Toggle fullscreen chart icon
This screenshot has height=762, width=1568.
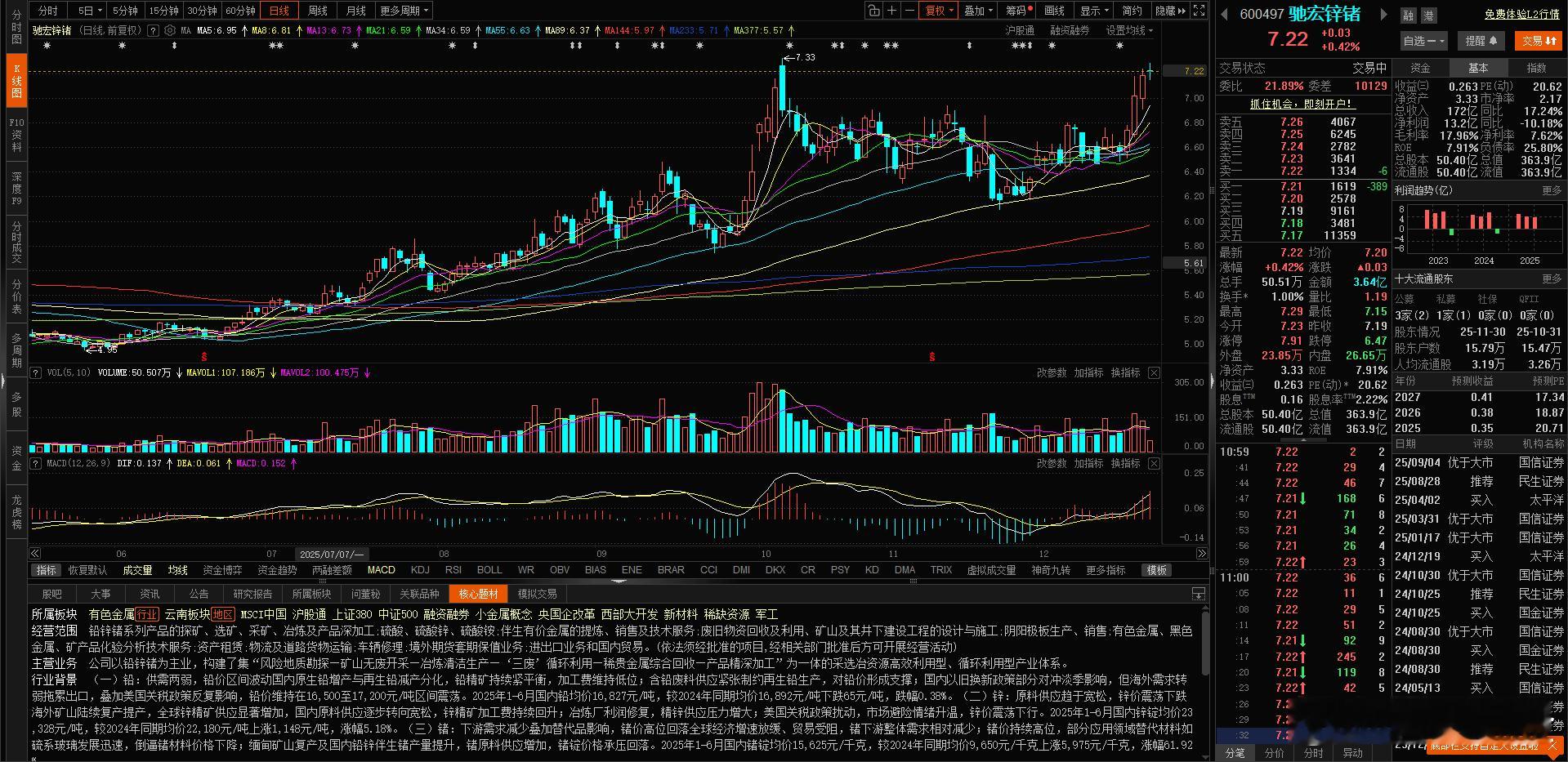click(x=1199, y=11)
